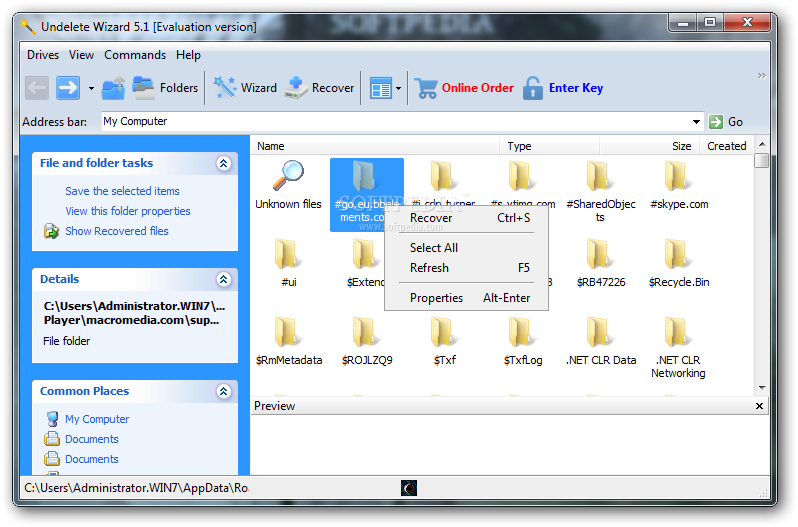Open the Address bar dropdown
The height and width of the screenshot is (527, 798).
pos(696,122)
